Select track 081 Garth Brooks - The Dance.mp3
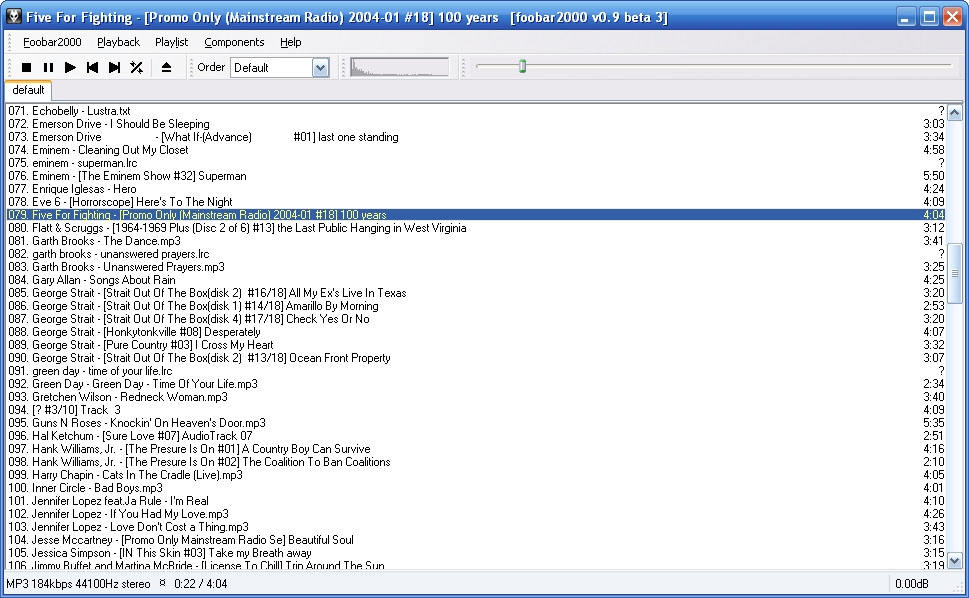Image resolution: width=969 pixels, height=598 pixels. click(x=475, y=241)
